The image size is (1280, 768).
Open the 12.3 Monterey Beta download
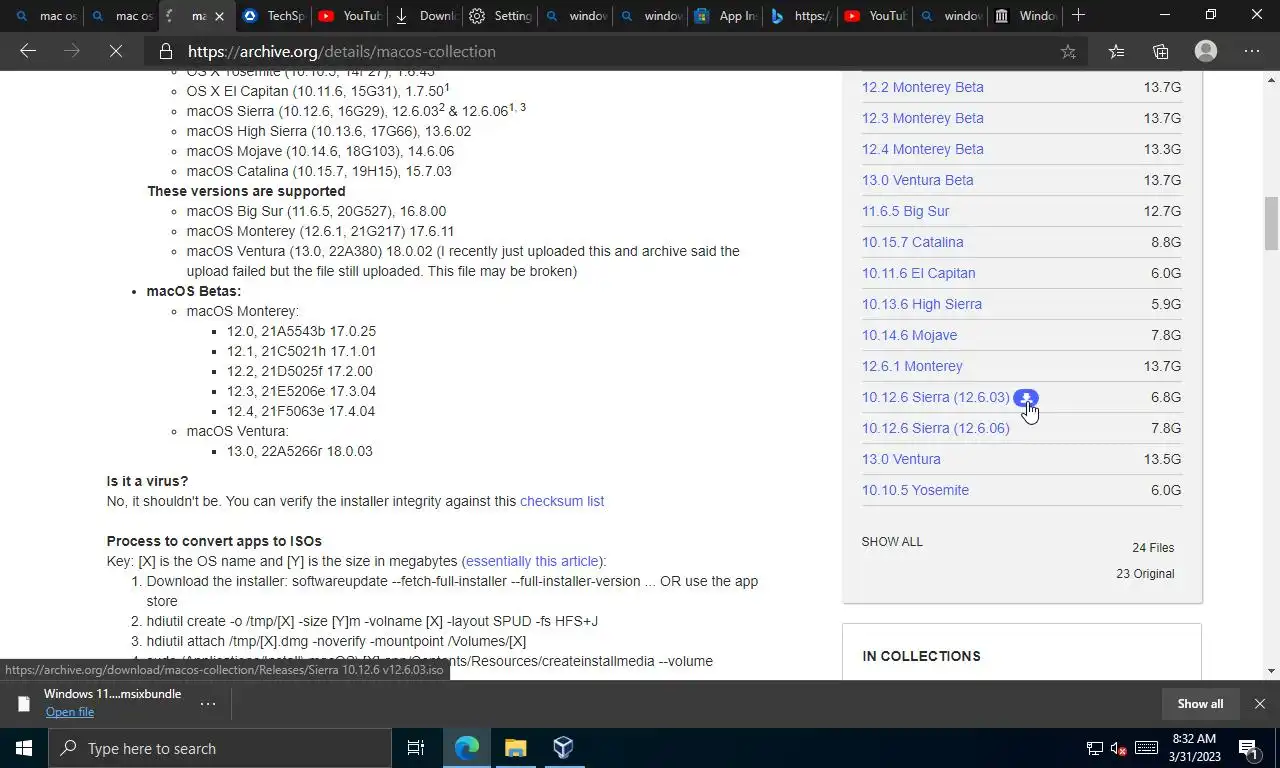pyautogui.click(x=922, y=118)
